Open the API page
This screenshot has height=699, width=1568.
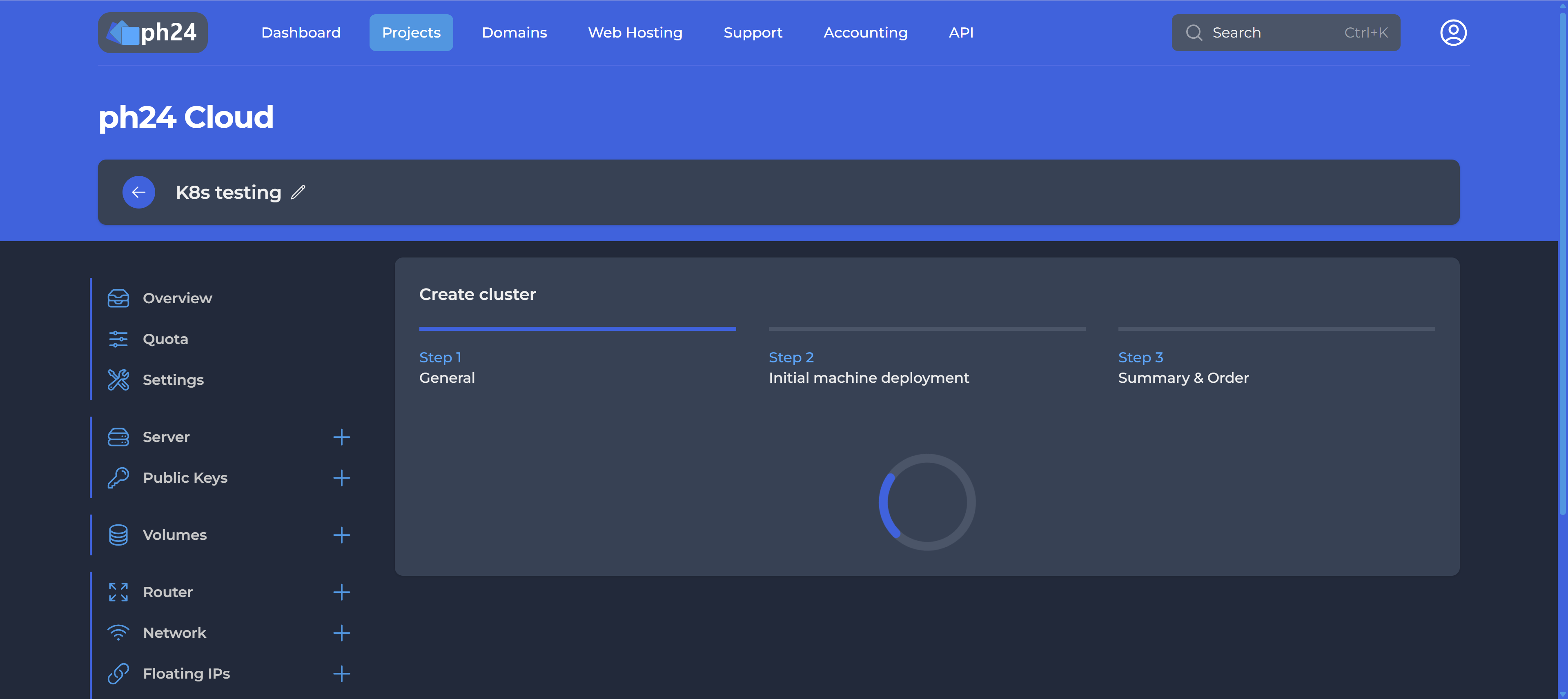pos(960,32)
